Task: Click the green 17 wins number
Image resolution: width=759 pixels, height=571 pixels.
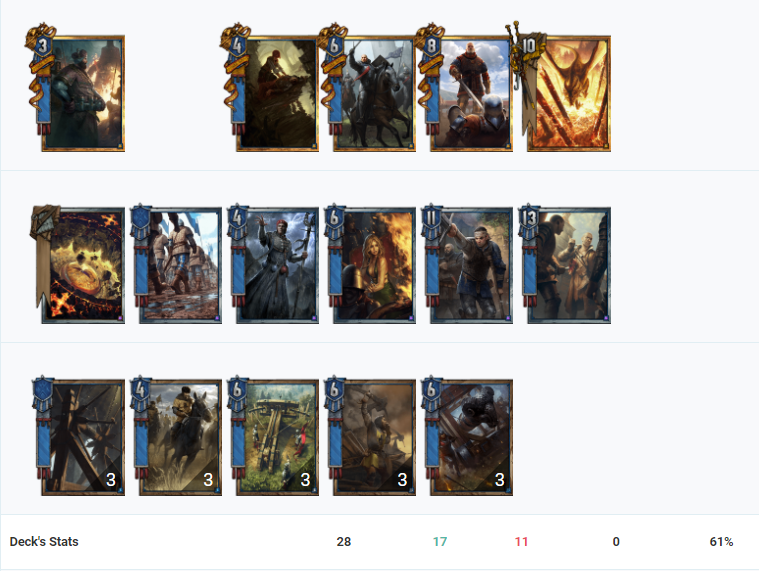Action: (440, 541)
